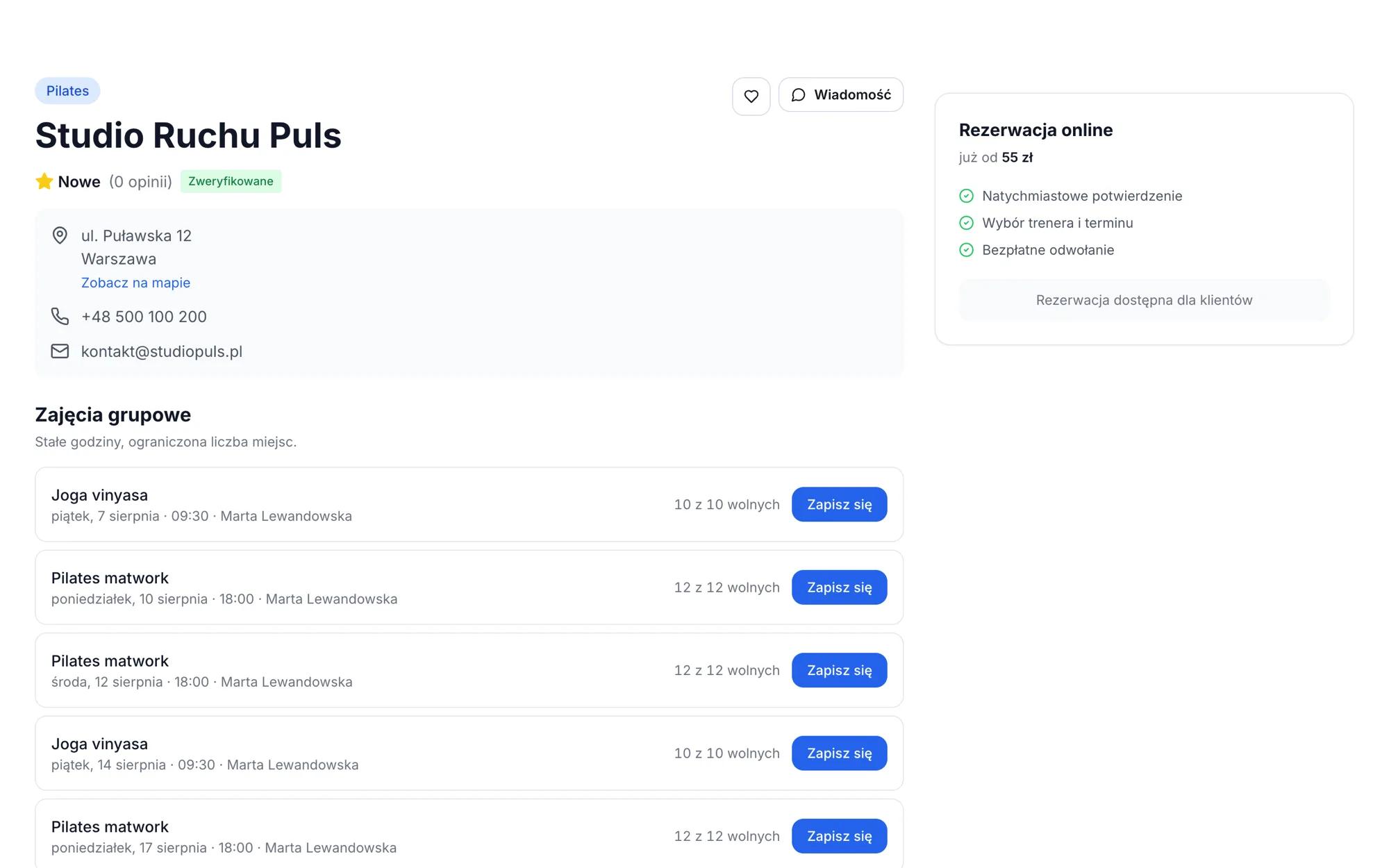Screen dimensions: 1389x868
Task: Click the Zajęcia grupowe section heading
Action: [113, 415]
